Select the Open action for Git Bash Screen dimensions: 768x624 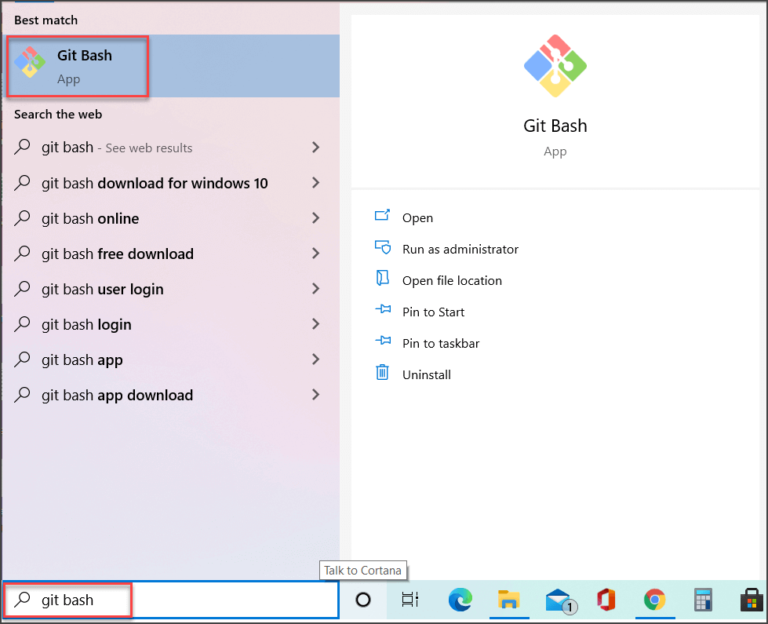point(417,217)
